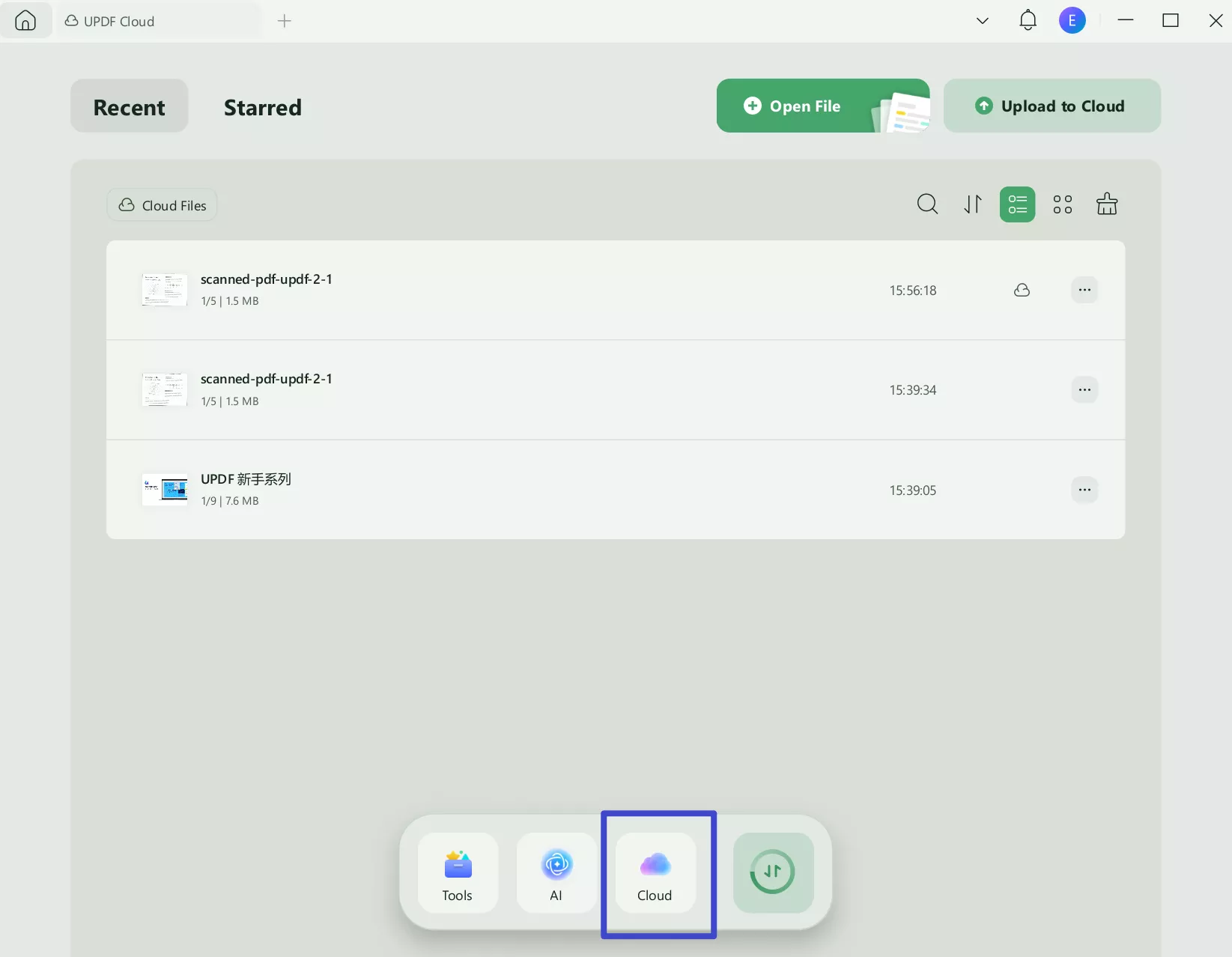Viewport: 1232px width, 957px height.
Task: Open scanned-pdf-updf-2-1 dated 15:56:18
Action: (616, 290)
